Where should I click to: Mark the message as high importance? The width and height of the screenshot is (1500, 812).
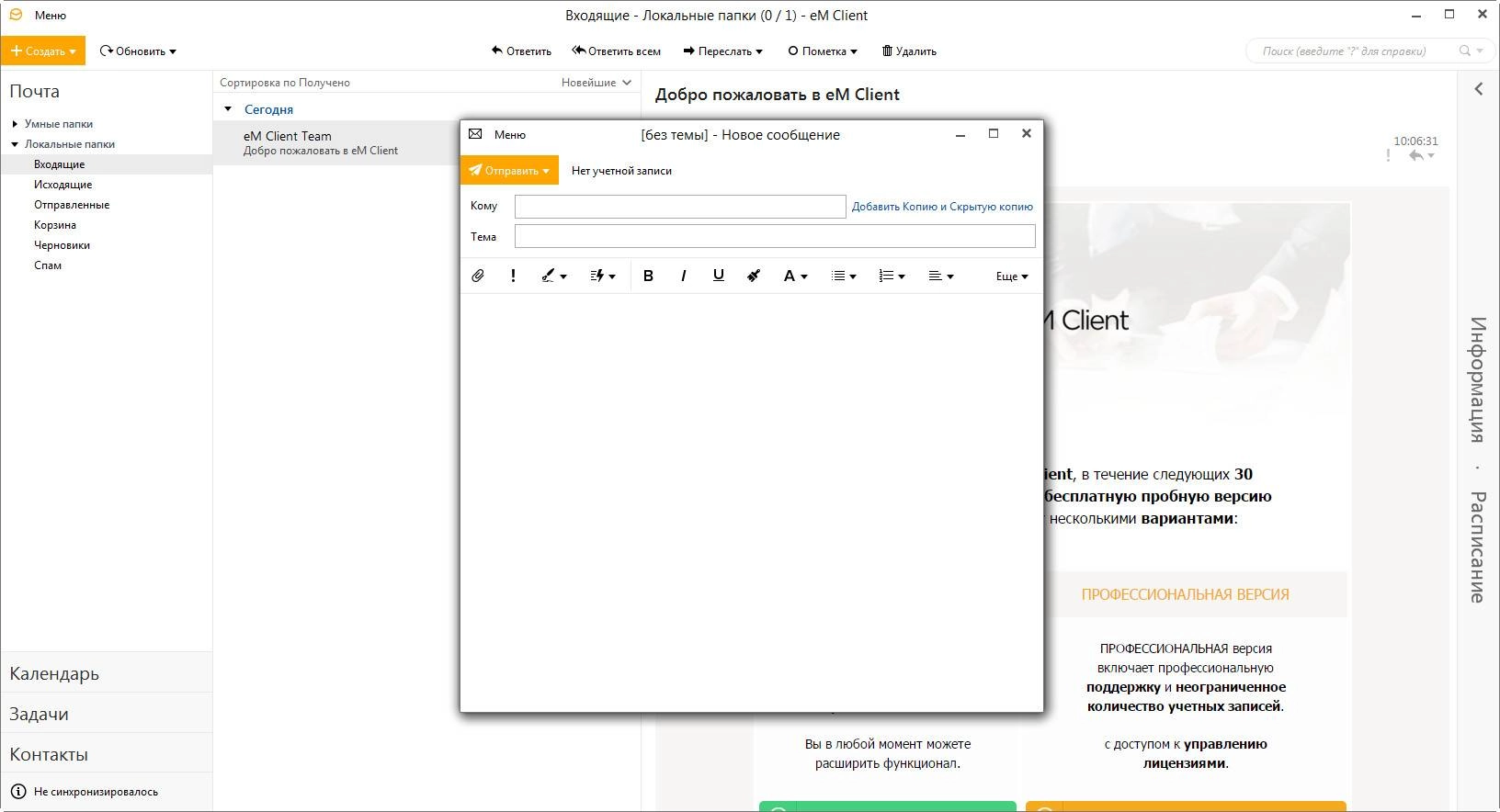[x=513, y=276]
